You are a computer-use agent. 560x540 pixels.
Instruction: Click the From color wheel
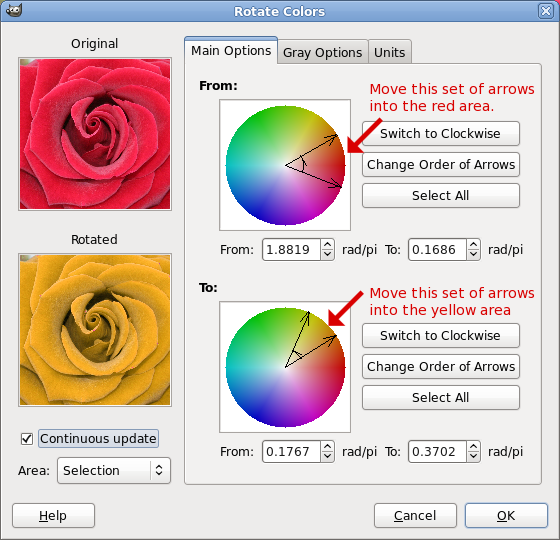(285, 165)
